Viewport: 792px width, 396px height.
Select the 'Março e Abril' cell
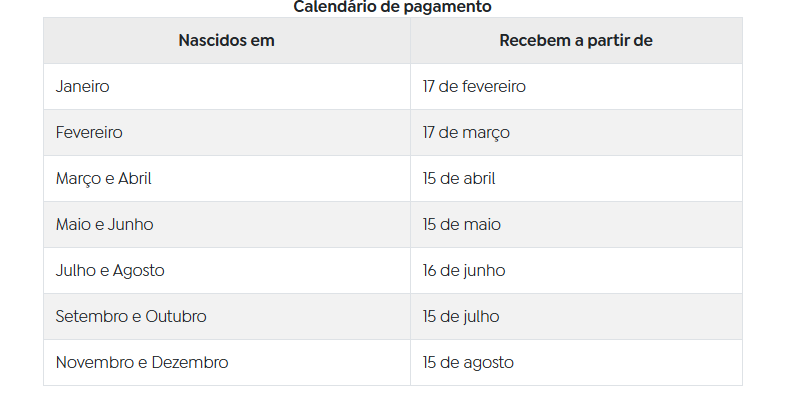227,178
